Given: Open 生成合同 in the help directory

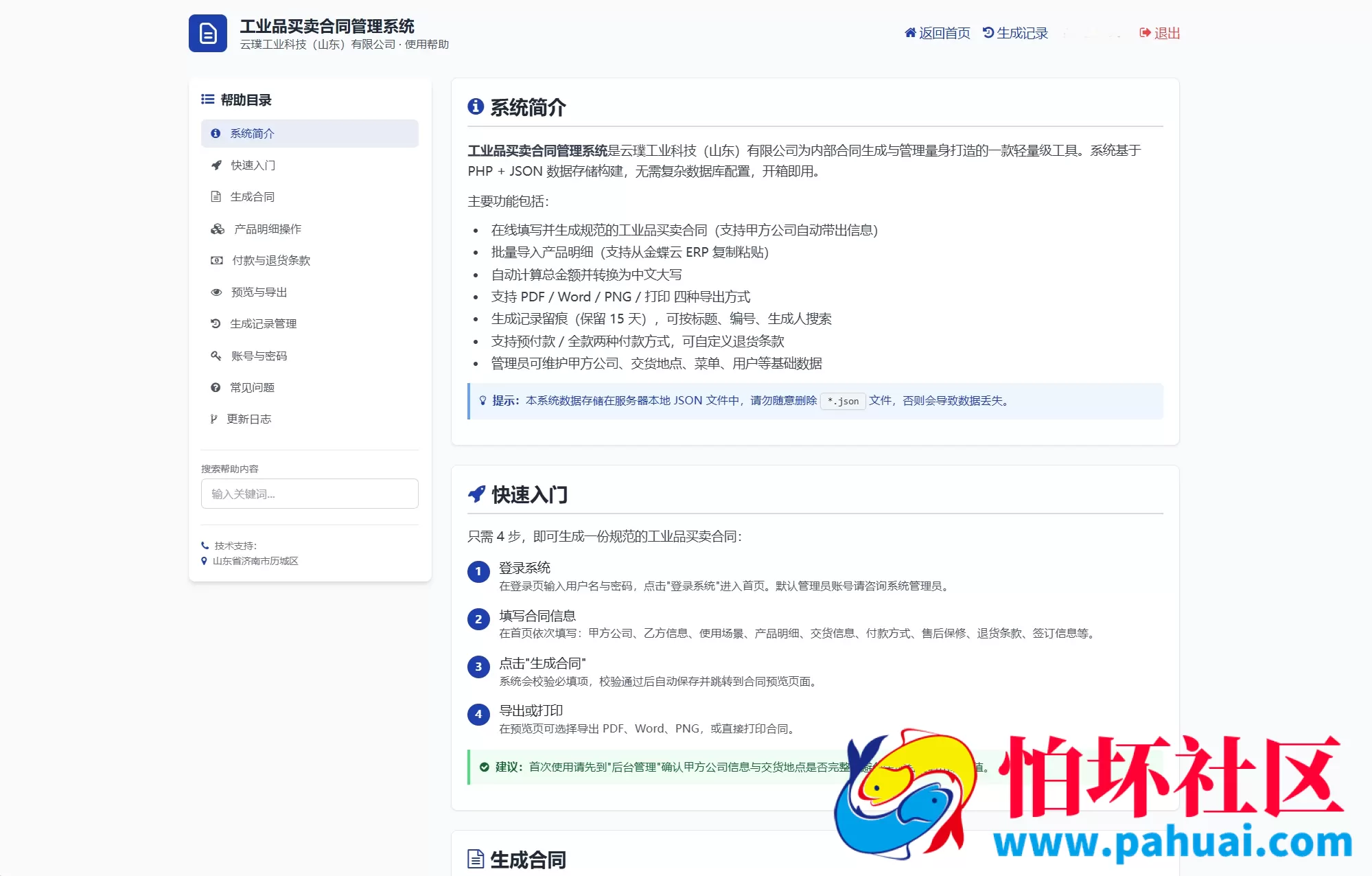Looking at the screenshot, I should pyautogui.click(x=310, y=196).
